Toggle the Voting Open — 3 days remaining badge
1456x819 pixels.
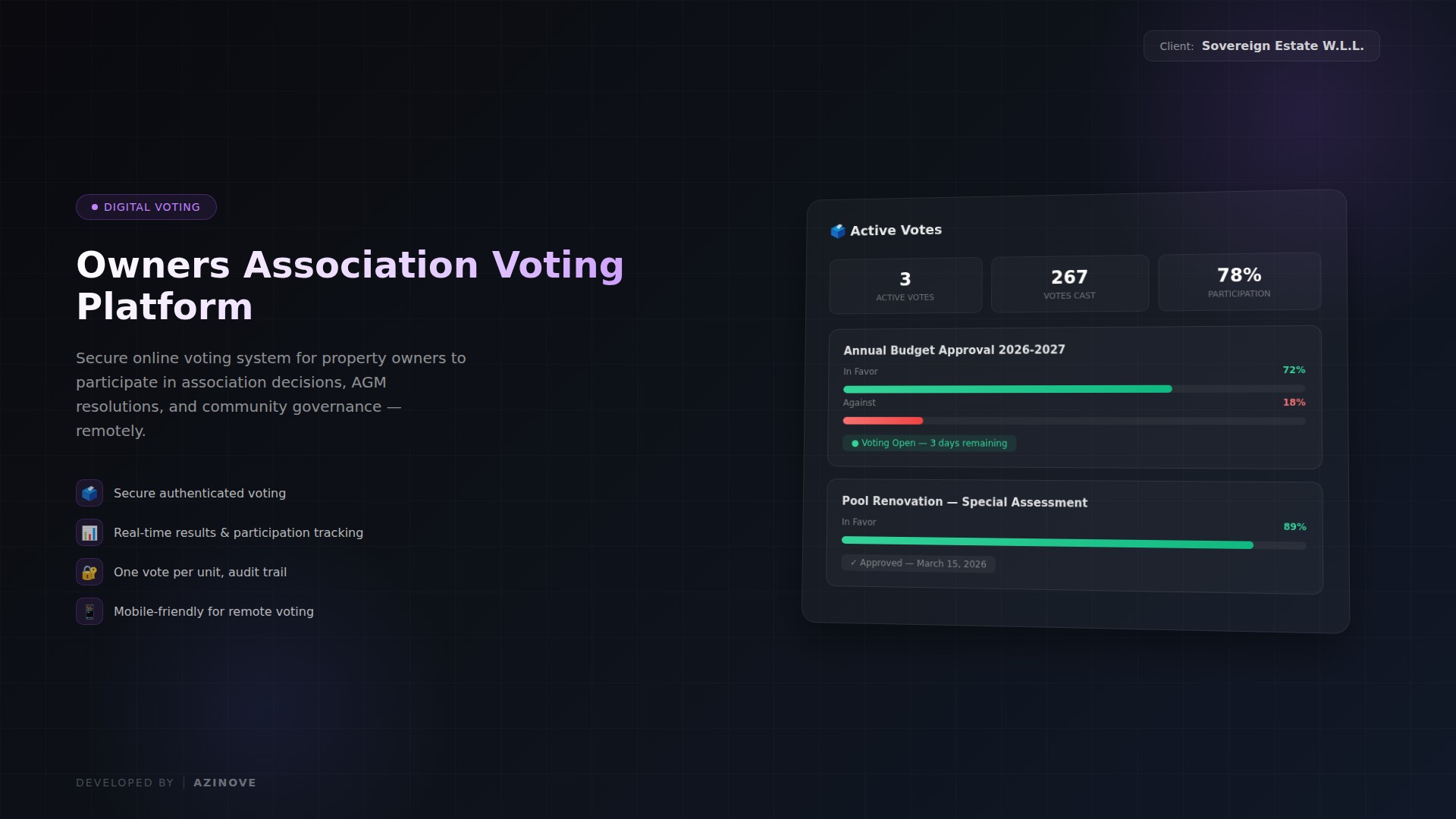click(x=929, y=443)
